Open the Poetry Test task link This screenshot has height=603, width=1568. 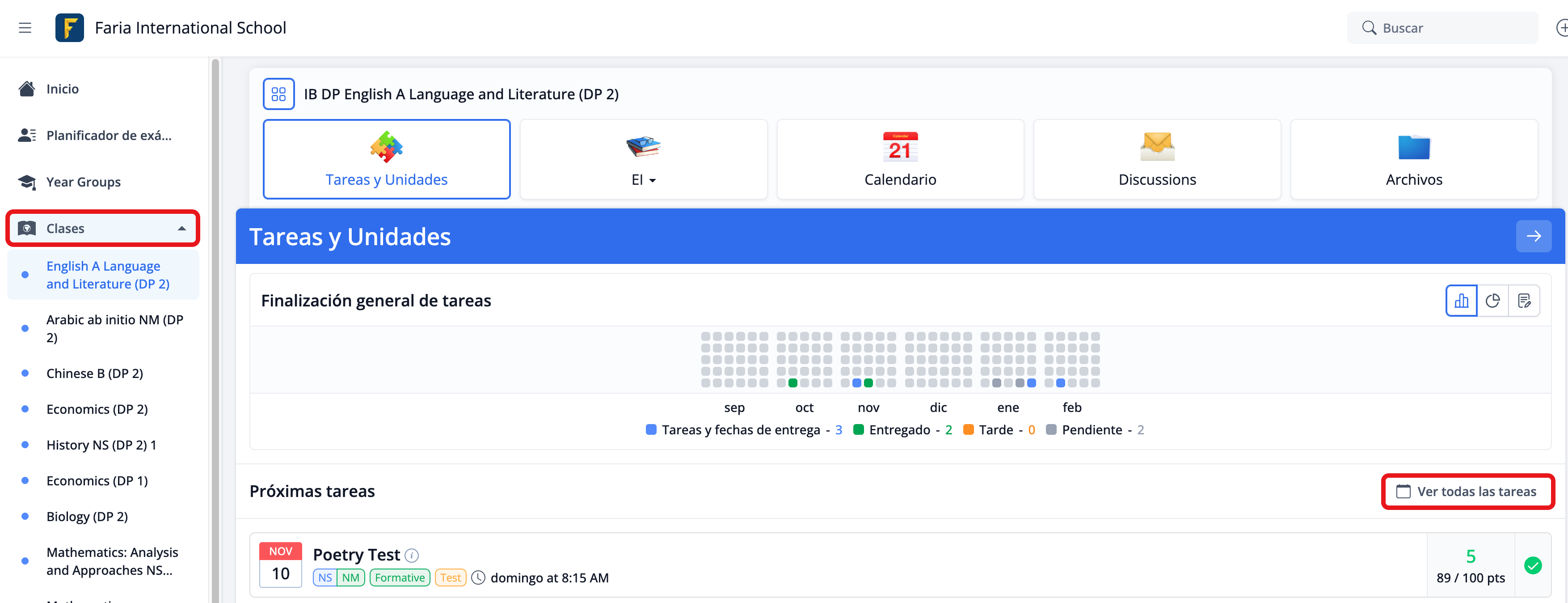click(x=356, y=555)
